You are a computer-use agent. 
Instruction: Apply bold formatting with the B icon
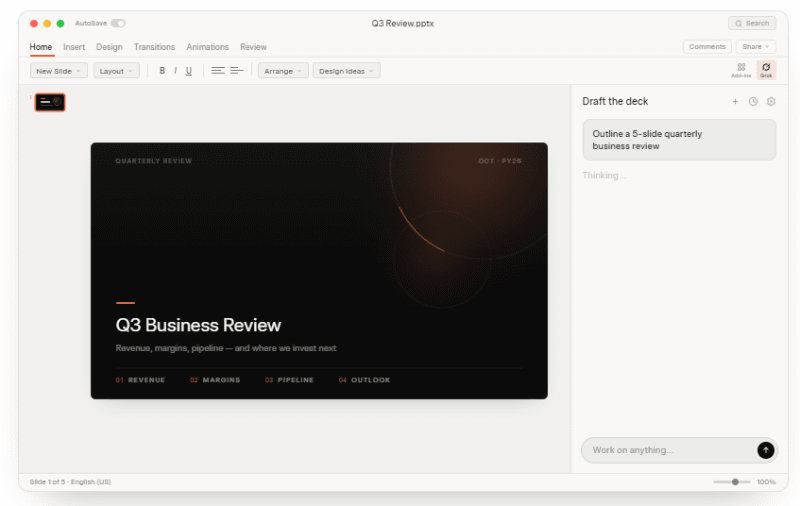(x=162, y=71)
